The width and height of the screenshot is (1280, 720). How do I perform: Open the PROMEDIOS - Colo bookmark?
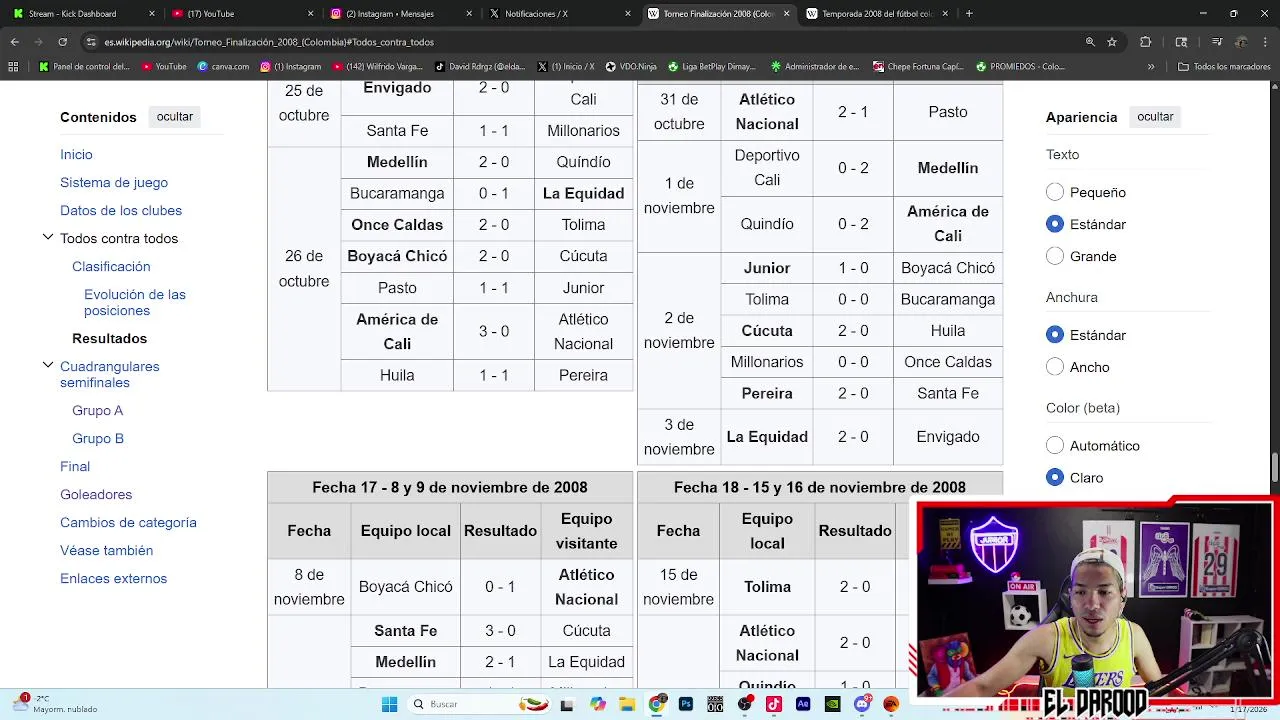(x=1021, y=67)
